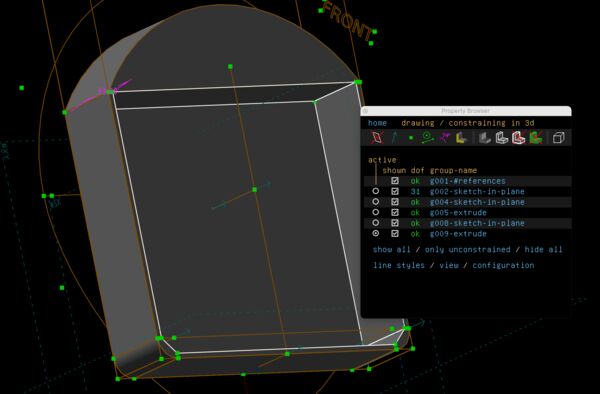This screenshot has height=394, width=600.
Task: Uncheck shown box for g005-extrude
Action: pyautogui.click(x=395, y=212)
